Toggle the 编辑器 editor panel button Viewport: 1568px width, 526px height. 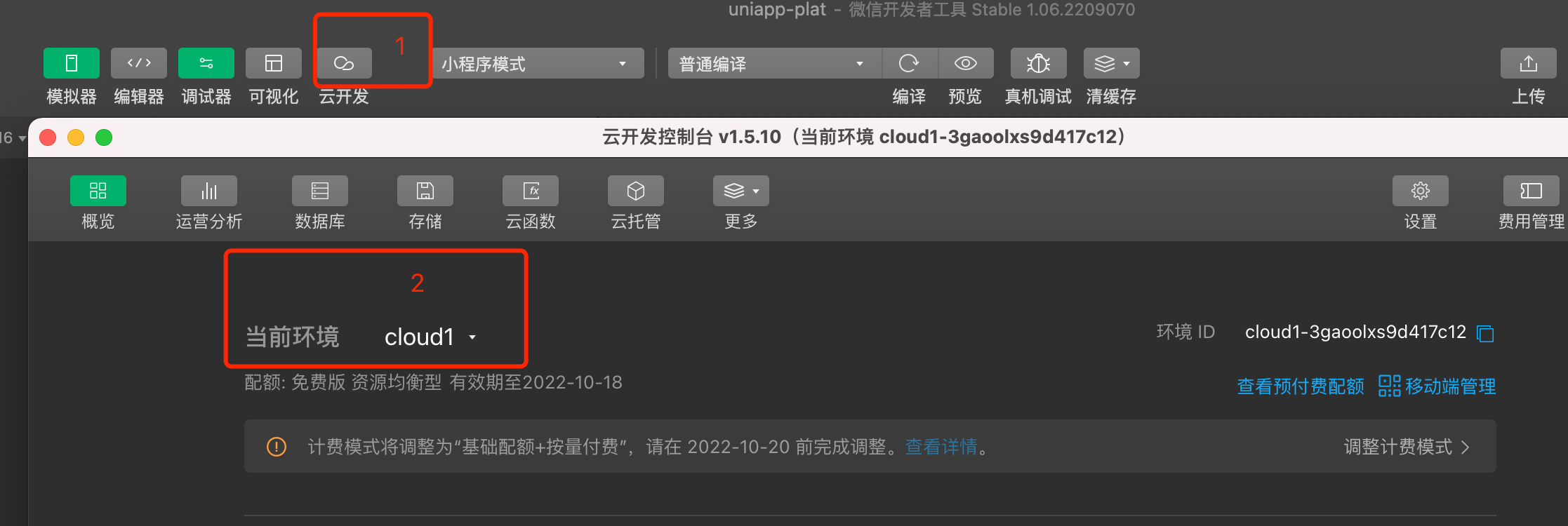tap(139, 63)
